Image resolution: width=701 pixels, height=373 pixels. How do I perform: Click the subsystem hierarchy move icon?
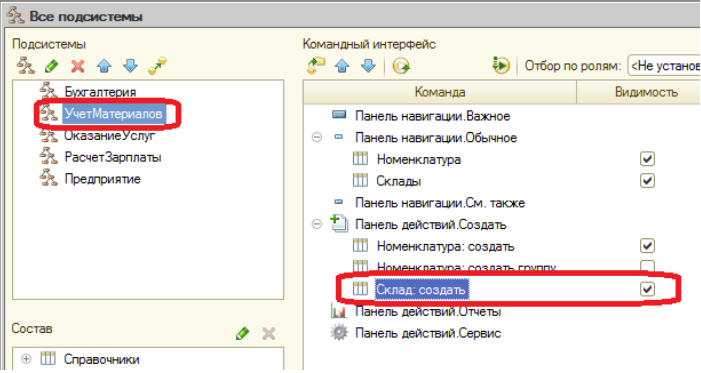click(157, 65)
